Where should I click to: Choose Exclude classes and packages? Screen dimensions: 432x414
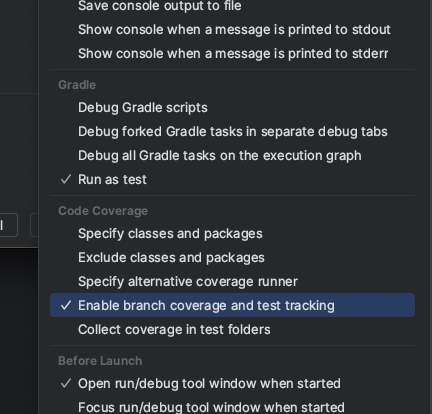pos(232,257)
